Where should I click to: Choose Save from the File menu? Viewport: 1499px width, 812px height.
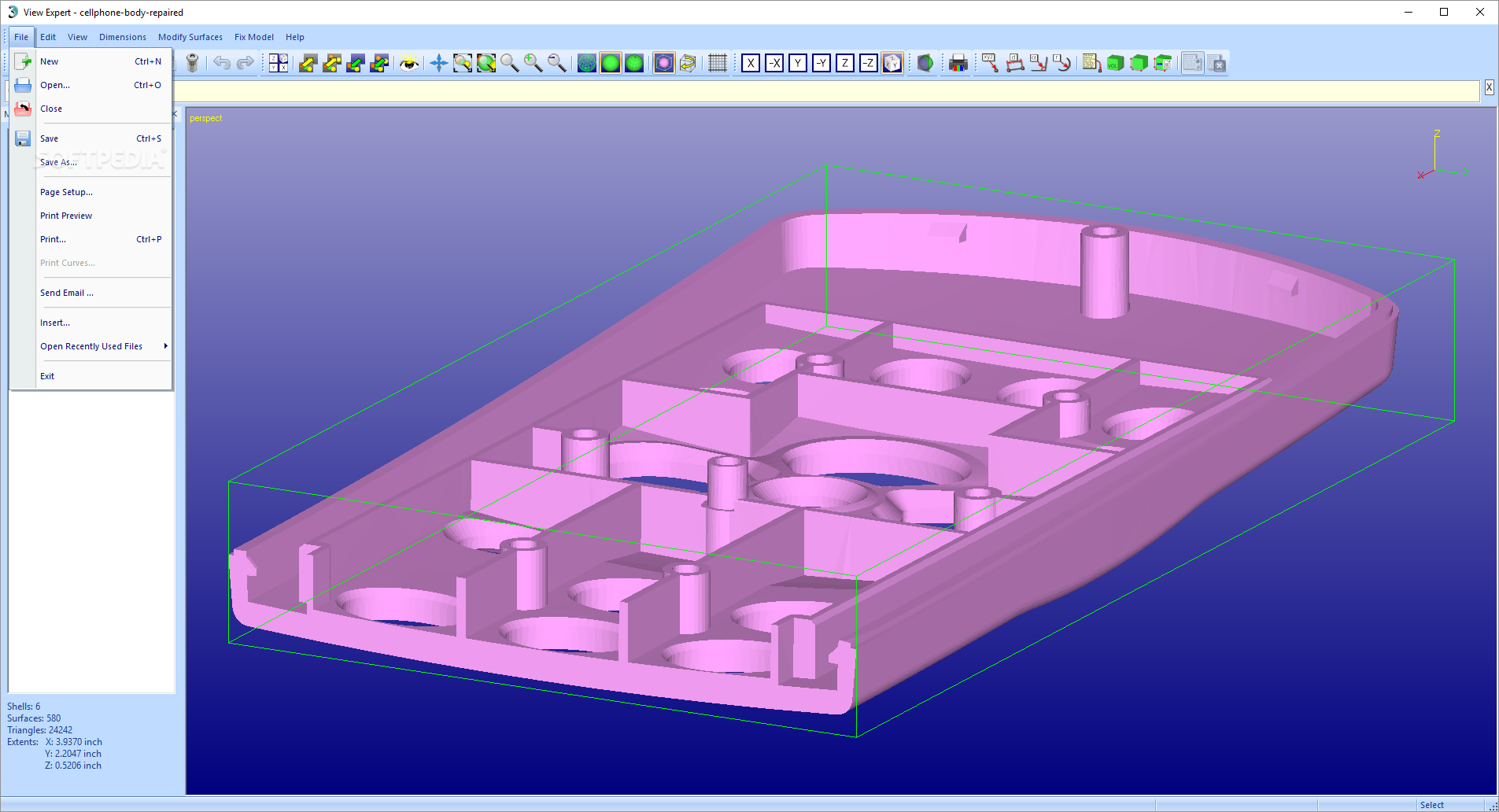coord(91,138)
